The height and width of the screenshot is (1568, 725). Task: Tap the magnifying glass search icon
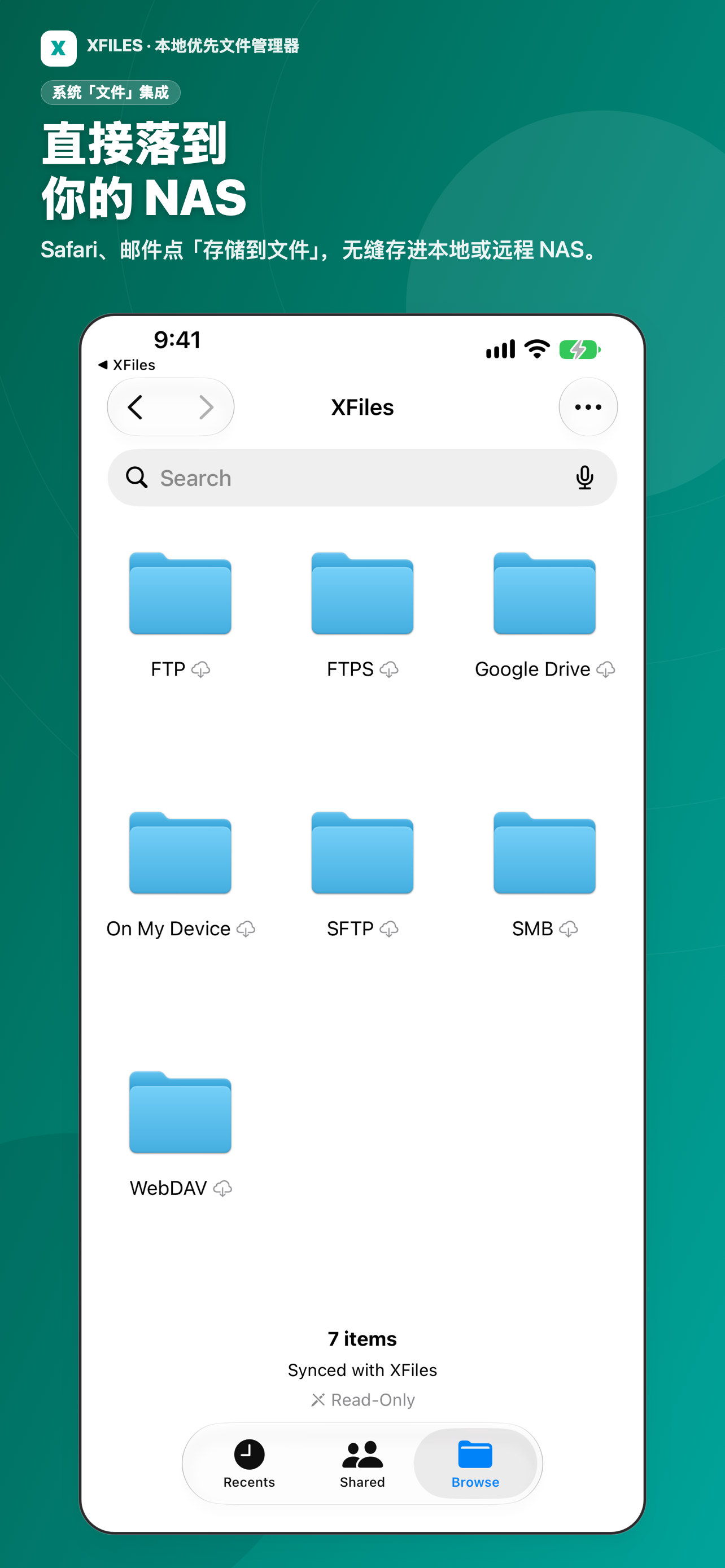137,478
